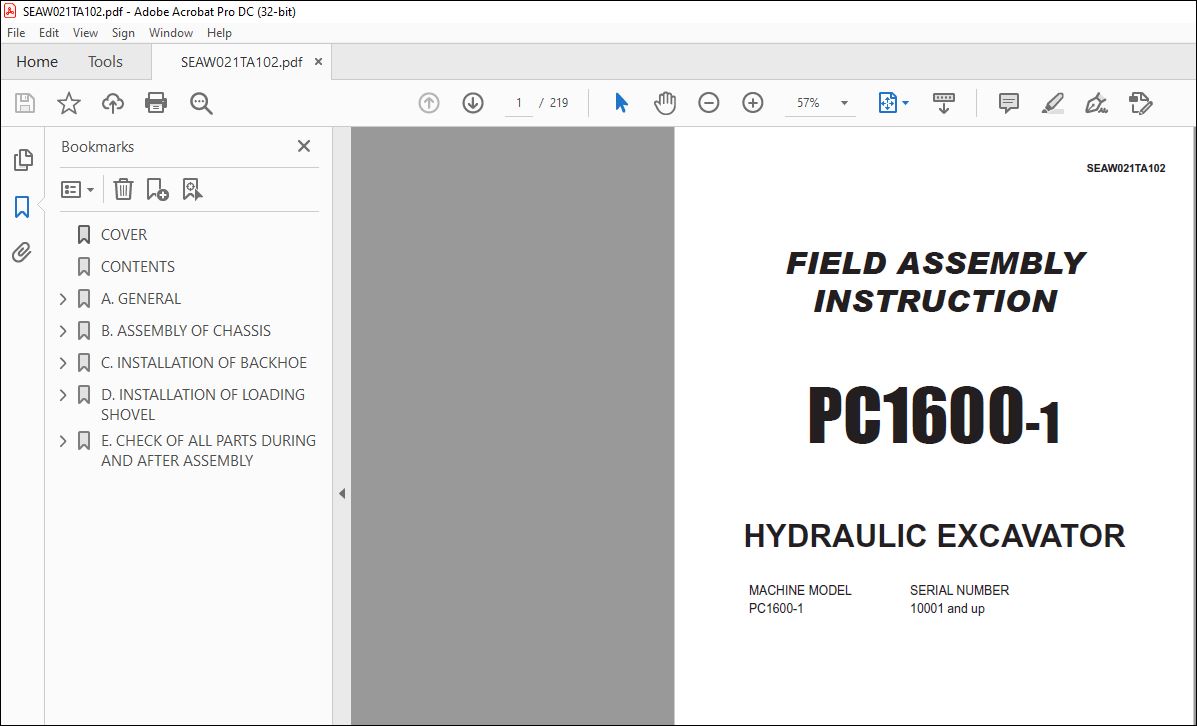The height and width of the screenshot is (726, 1197).
Task: Expand C. INSTALLATION OF BACKHOE bookmark
Action: 63,363
